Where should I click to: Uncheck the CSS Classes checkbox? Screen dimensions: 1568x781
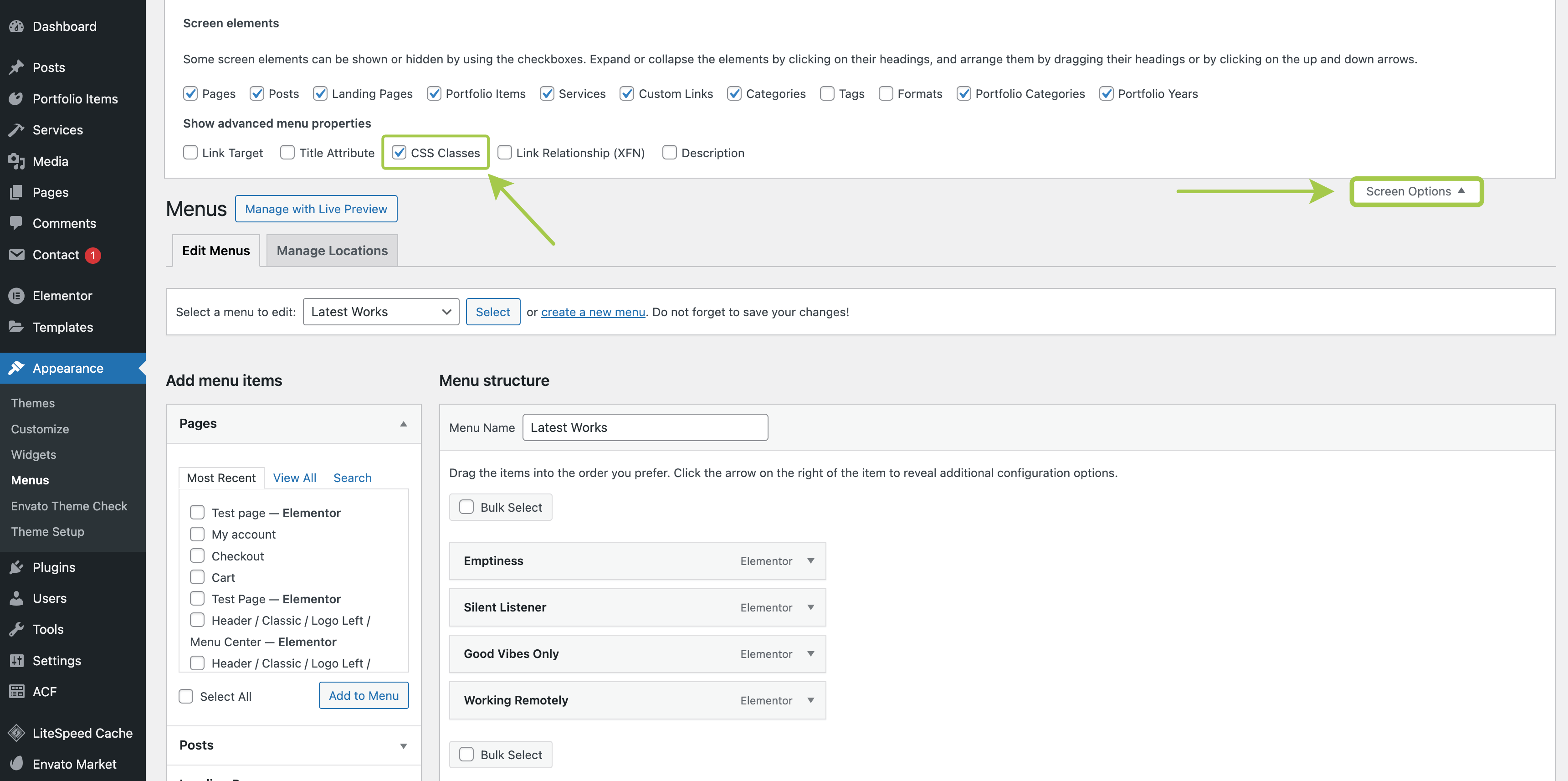click(x=400, y=153)
